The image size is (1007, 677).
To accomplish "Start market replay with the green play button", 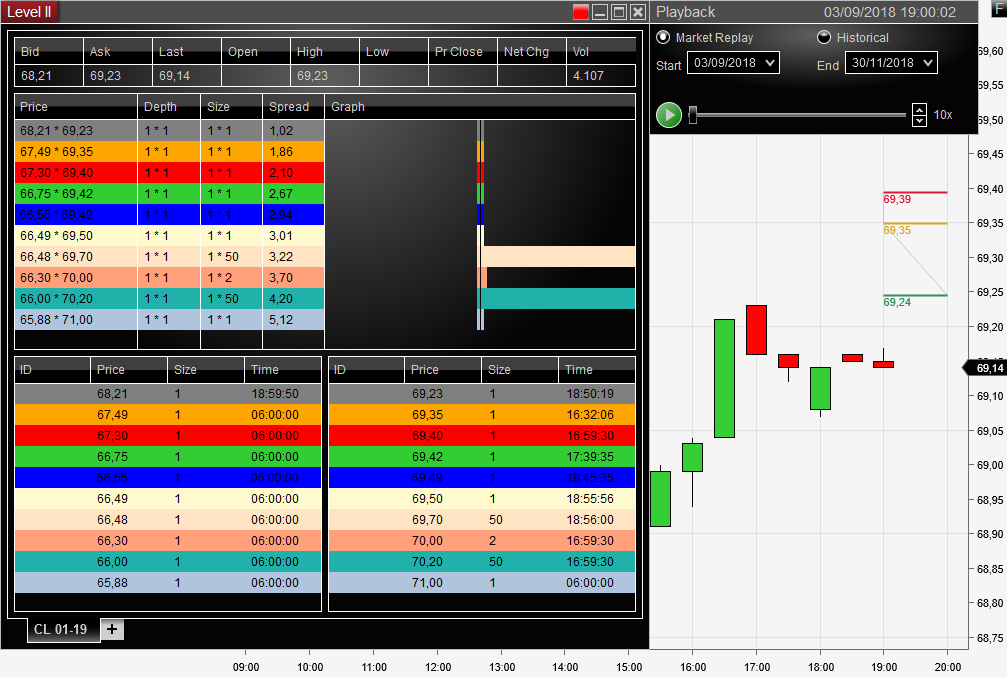I will pyautogui.click(x=669, y=115).
